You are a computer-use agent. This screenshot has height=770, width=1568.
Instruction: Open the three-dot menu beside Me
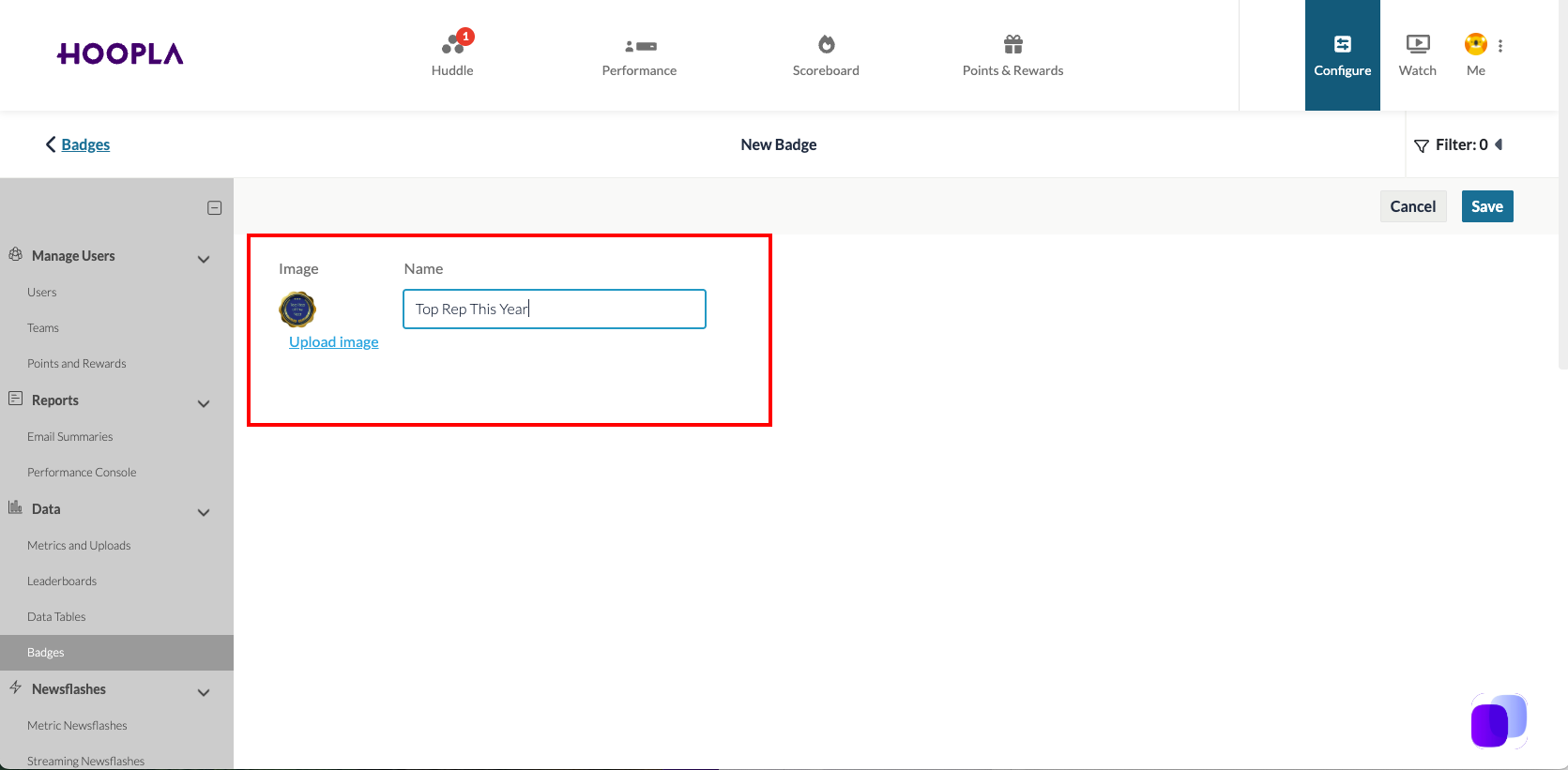click(1500, 46)
